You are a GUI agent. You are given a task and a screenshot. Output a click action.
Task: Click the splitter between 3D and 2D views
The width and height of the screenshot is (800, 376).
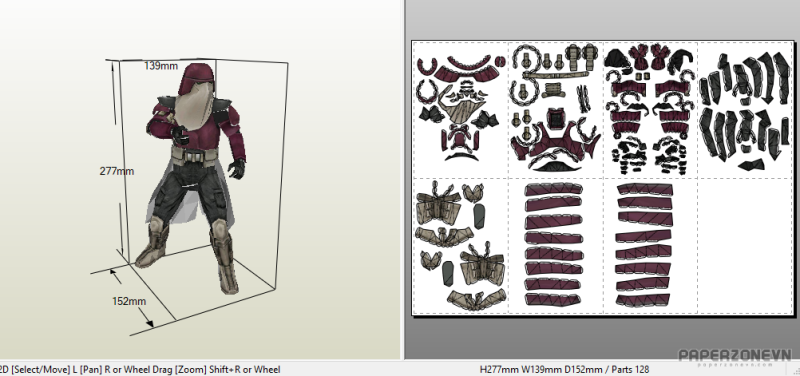tap(403, 180)
